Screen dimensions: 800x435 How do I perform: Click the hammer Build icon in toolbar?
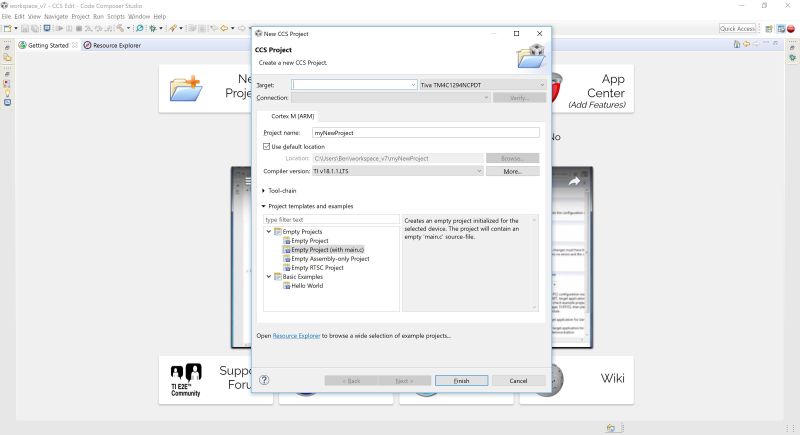[120, 29]
